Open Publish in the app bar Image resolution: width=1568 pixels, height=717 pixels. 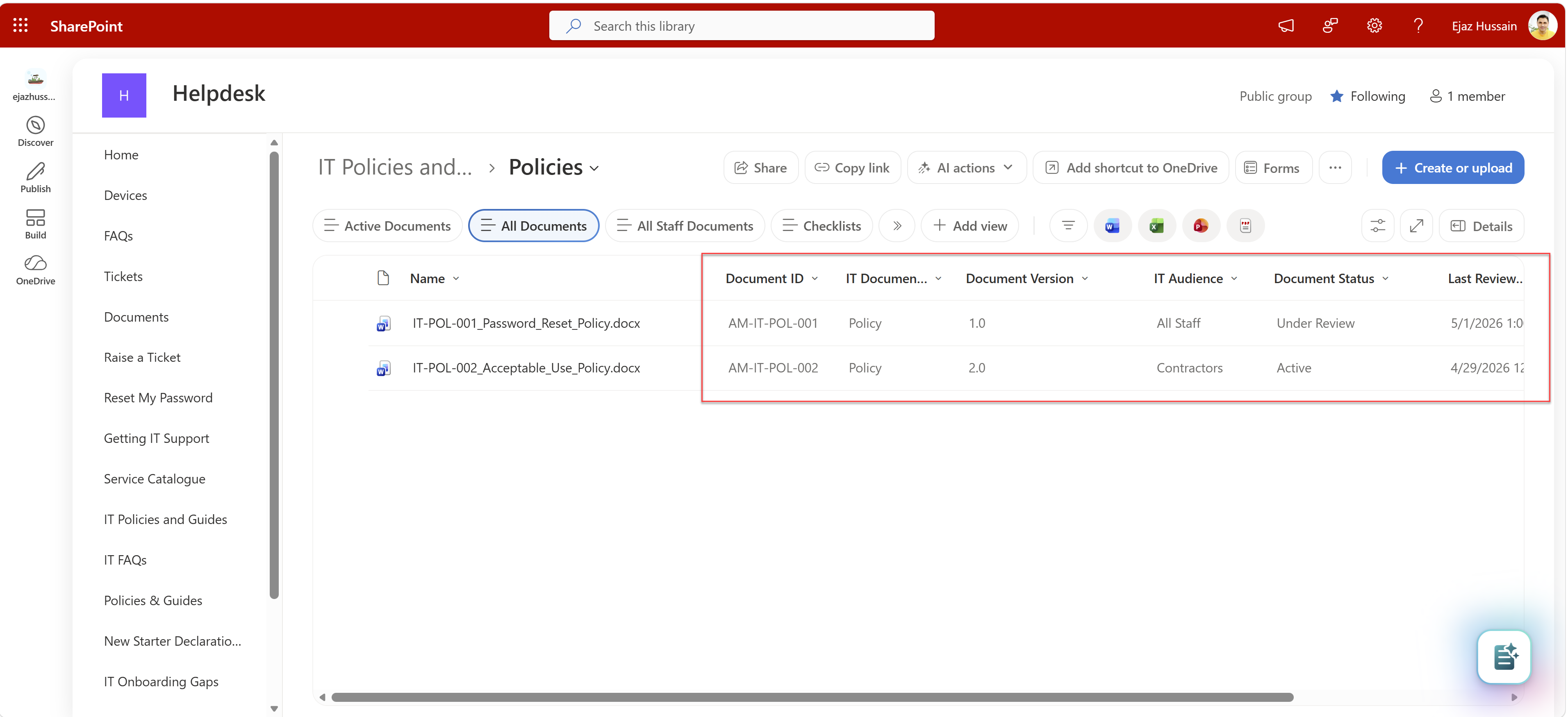35,177
